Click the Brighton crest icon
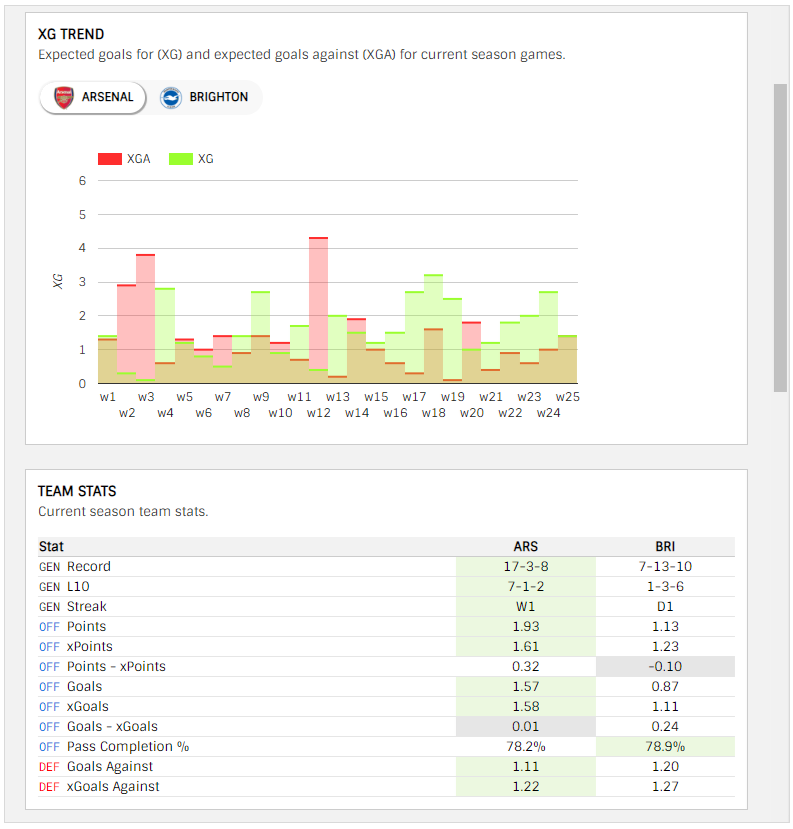The width and height of the screenshot is (793, 829). pos(171,98)
